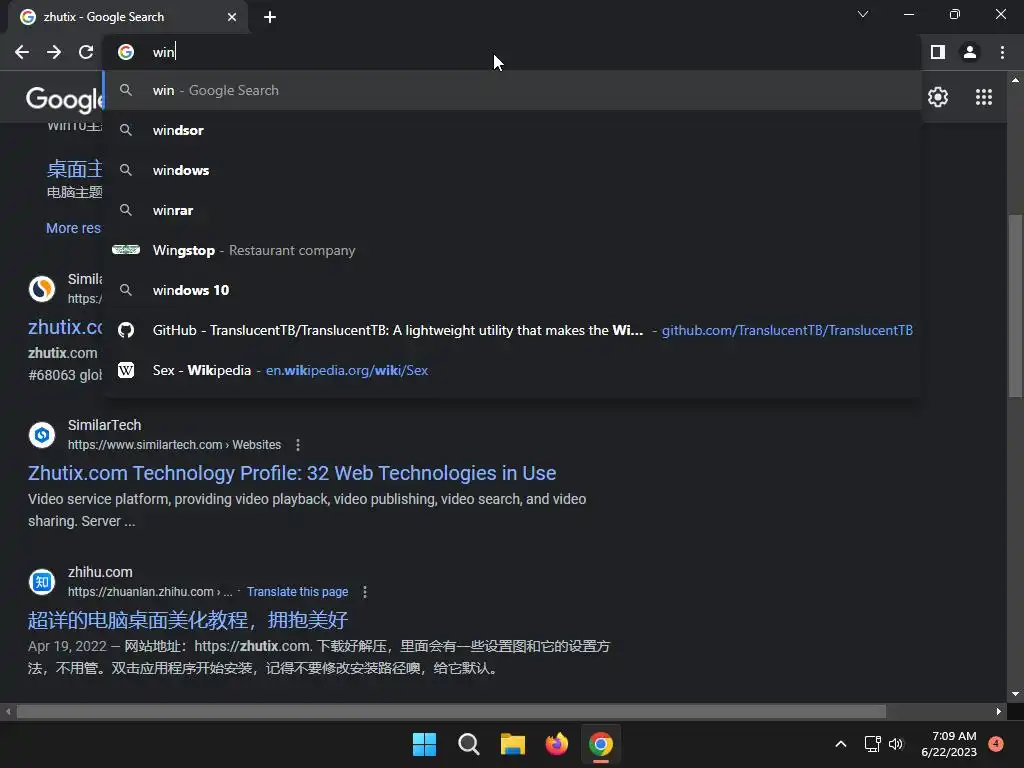1024x768 pixels.
Task: Close the zhutix Google Search tab
Action: (x=232, y=17)
